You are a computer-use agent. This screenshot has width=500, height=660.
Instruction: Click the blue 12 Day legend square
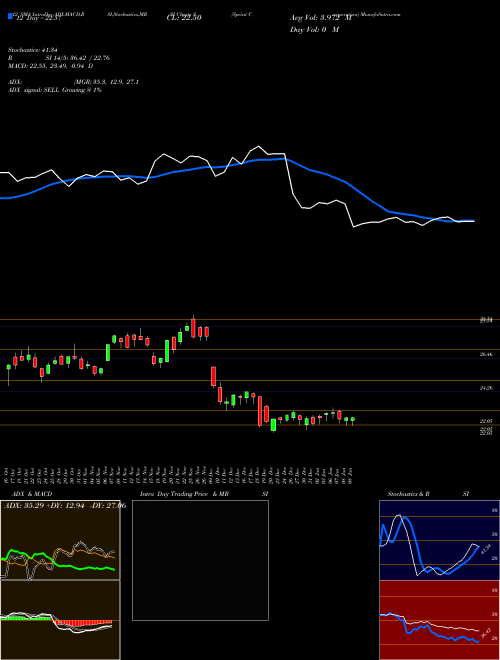pyautogui.click(x=10, y=16)
